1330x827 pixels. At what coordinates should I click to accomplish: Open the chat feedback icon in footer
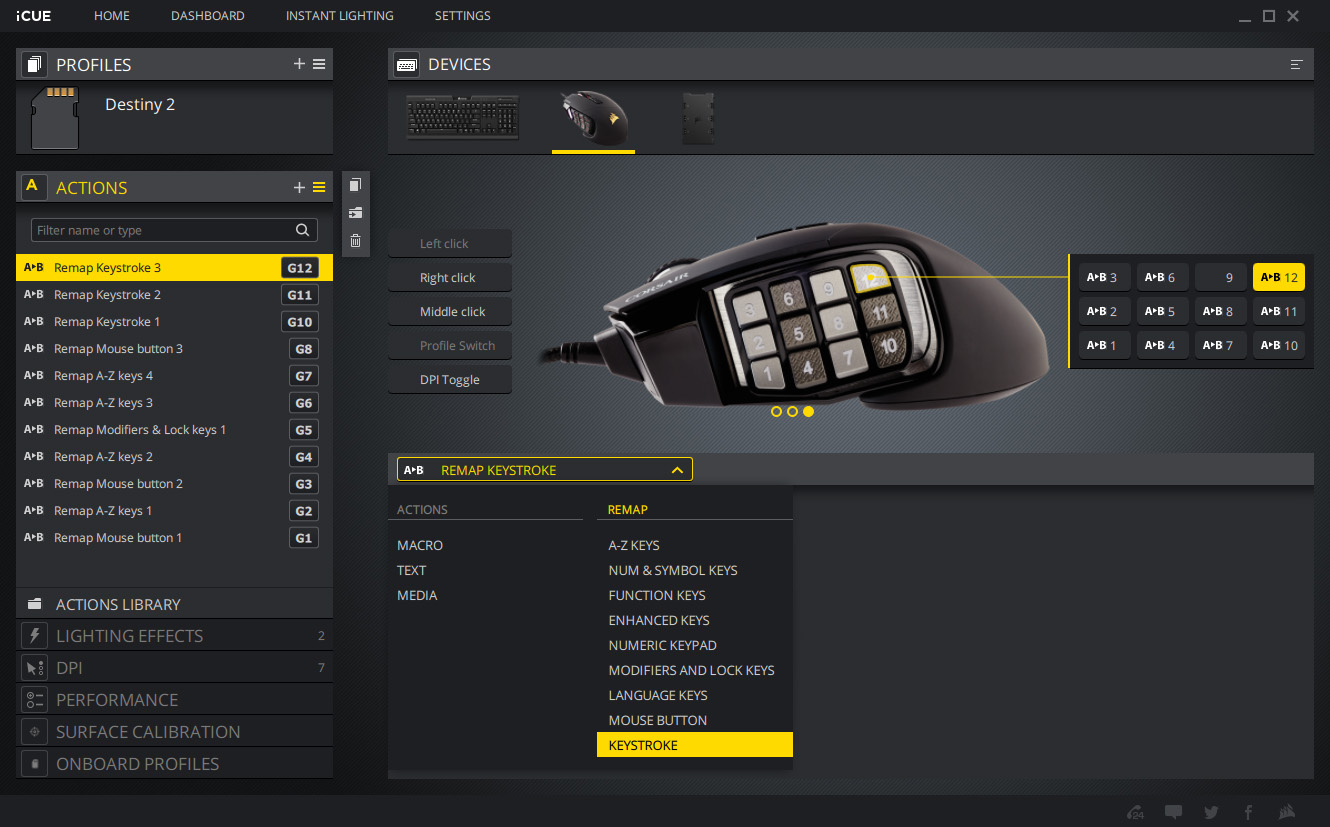tap(1174, 812)
